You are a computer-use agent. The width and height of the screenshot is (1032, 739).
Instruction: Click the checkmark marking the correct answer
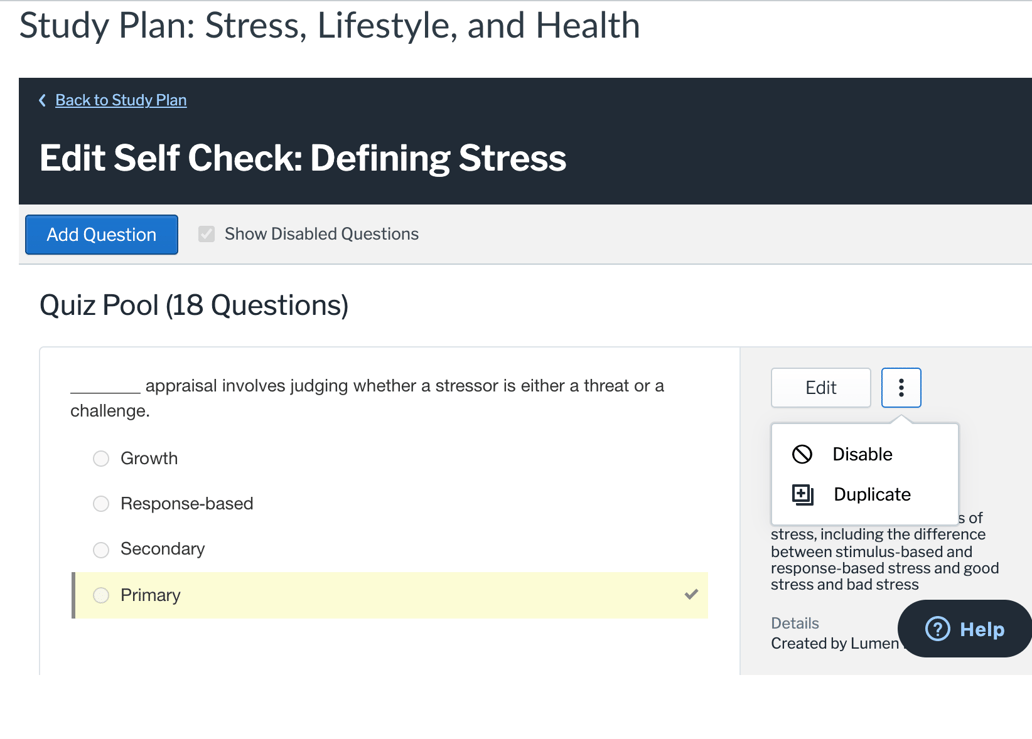(690, 594)
